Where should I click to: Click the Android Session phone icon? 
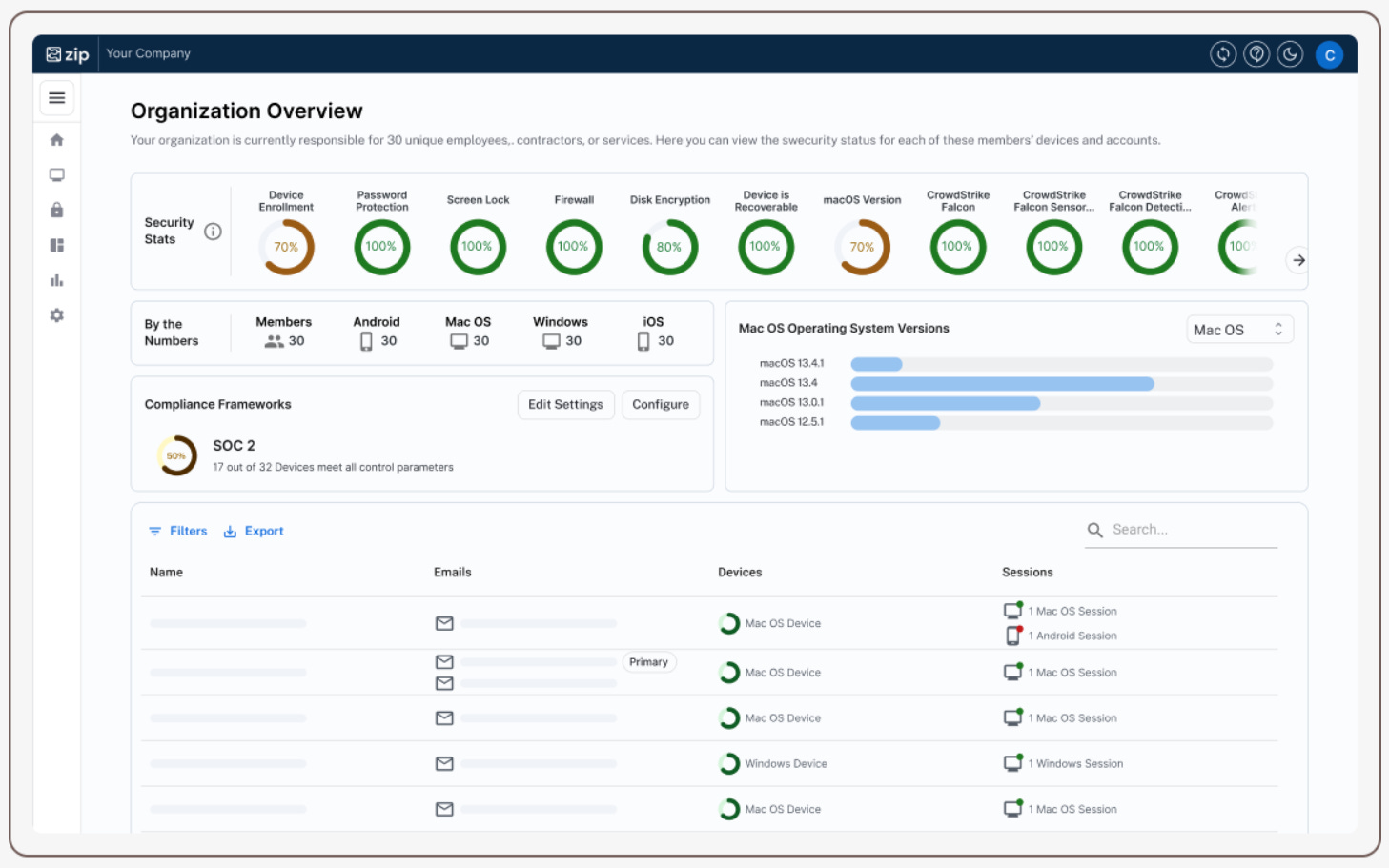(1012, 636)
